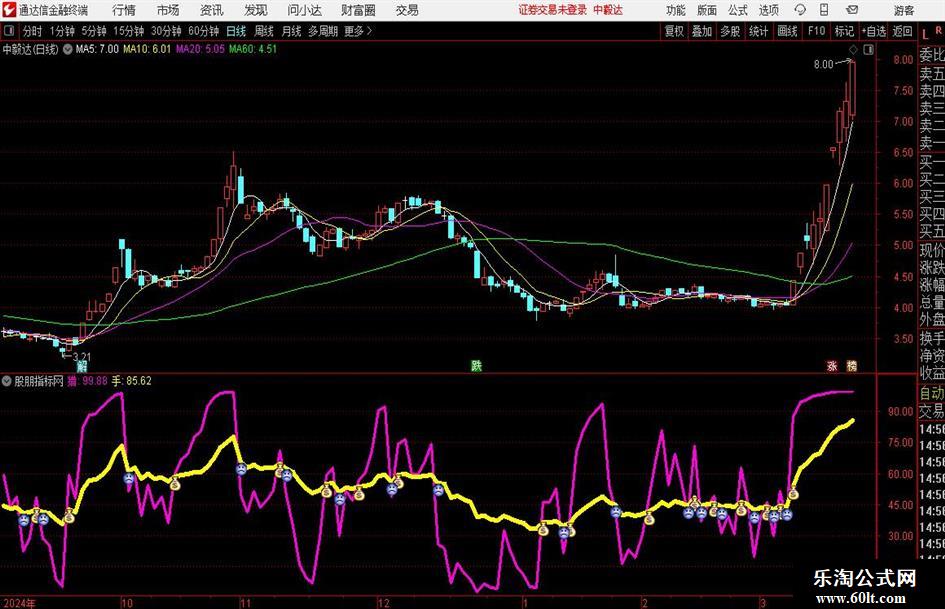Click the 画线 drawing toolbar button
945x609 pixels.
coord(787,31)
